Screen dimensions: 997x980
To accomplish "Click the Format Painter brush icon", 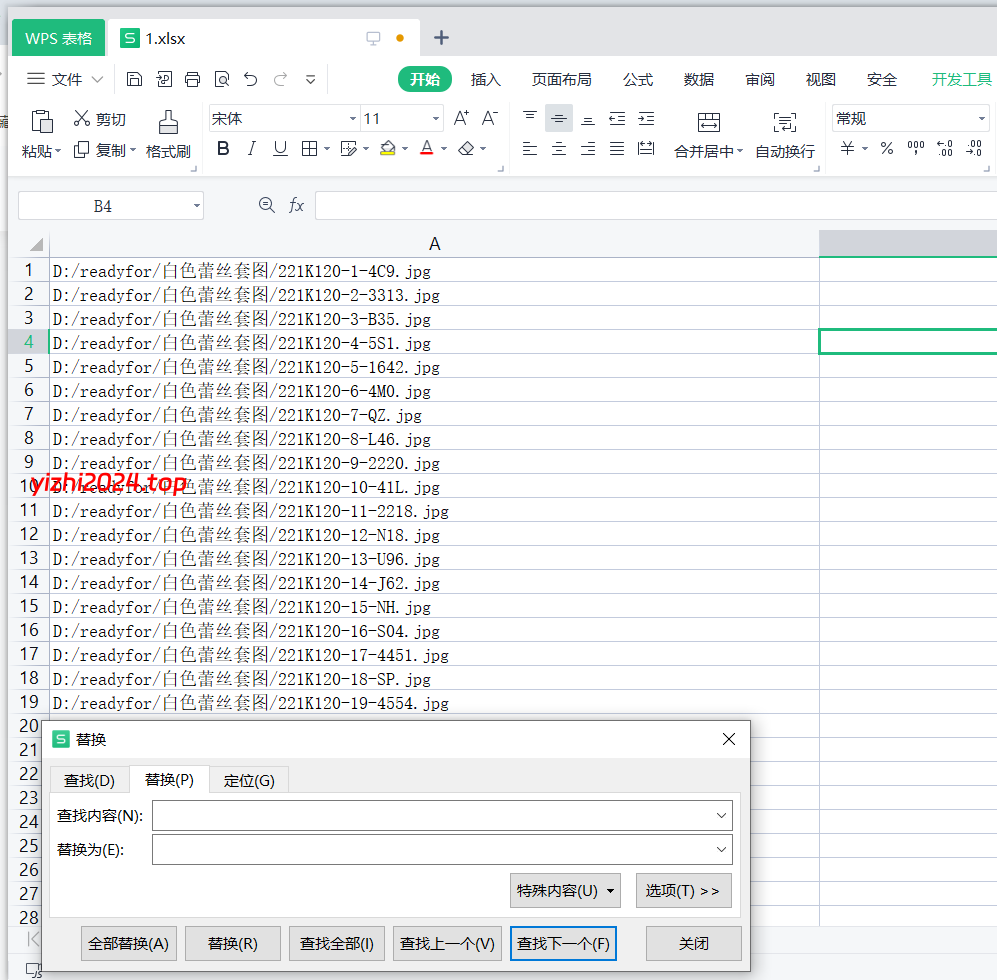I will 168,122.
